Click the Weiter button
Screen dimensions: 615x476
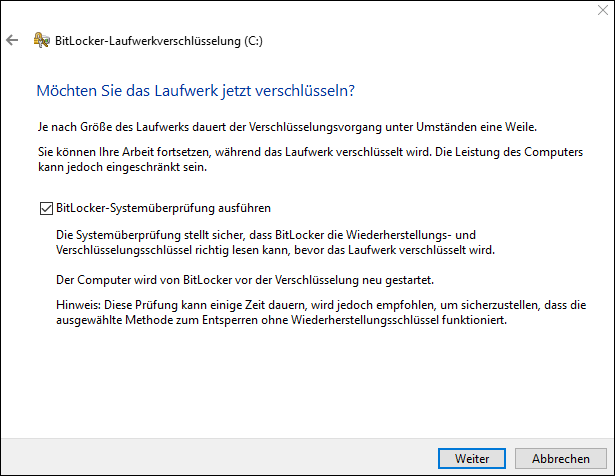(x=471, y=458)
